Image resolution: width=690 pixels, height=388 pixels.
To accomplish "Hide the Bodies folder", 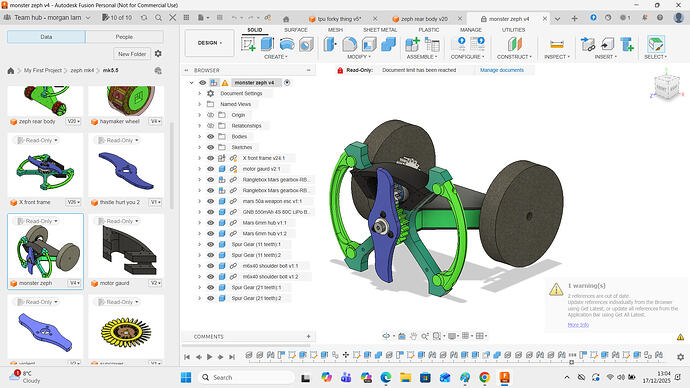I will coord(211,136).
